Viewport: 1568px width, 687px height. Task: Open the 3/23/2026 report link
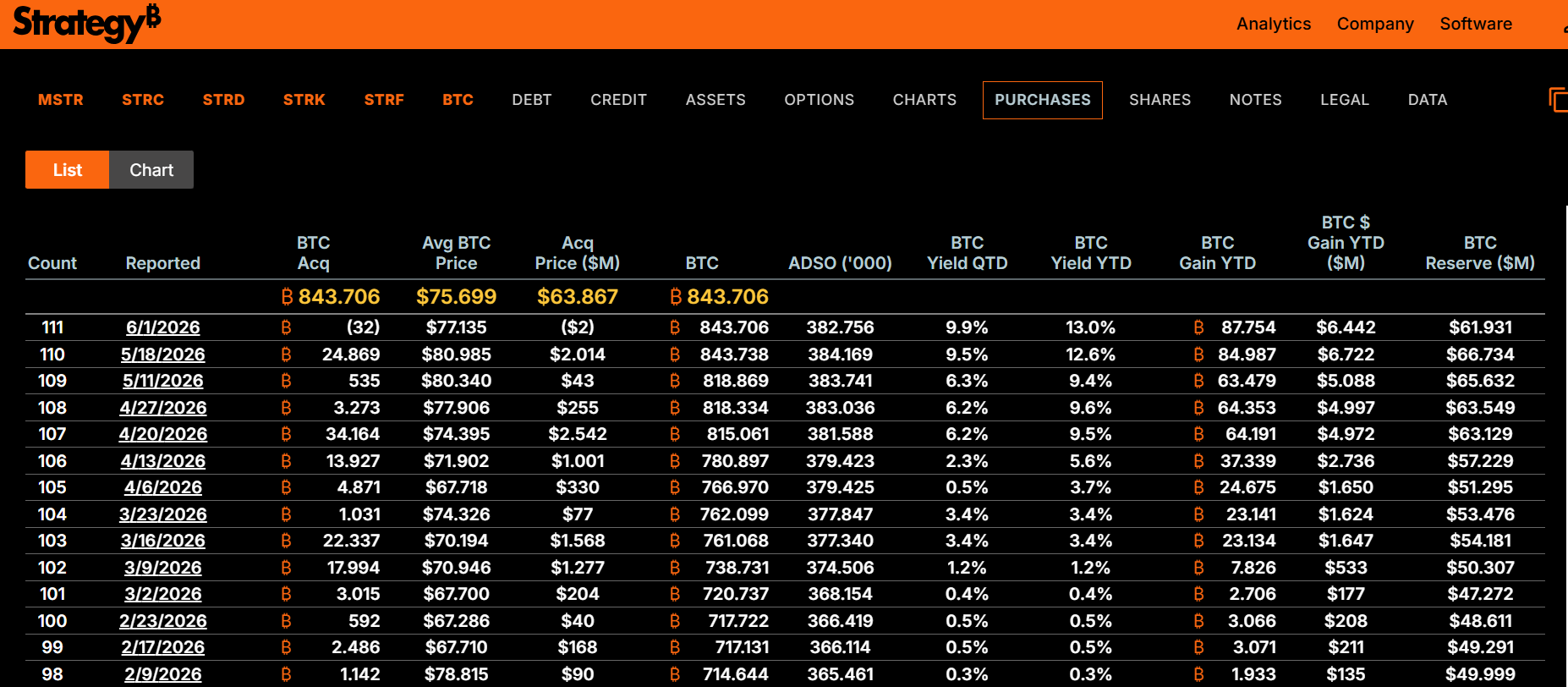(163, 514)
